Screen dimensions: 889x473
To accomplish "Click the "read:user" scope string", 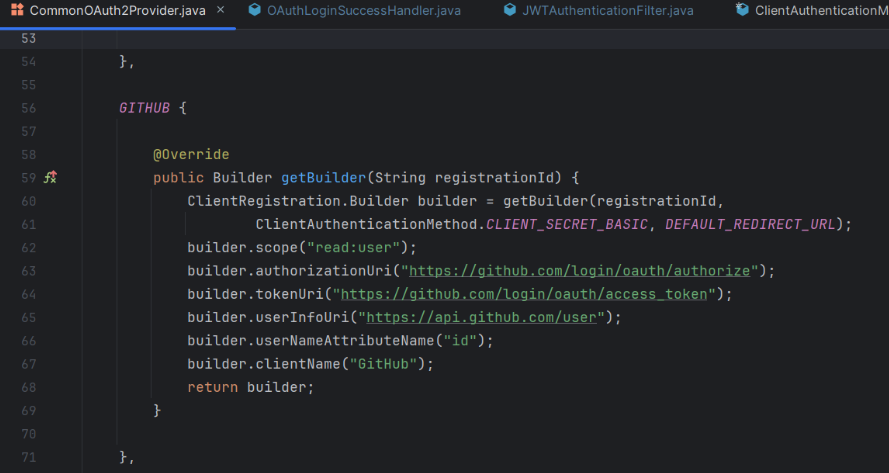I will pyautogui.click(x=354, y=247).
